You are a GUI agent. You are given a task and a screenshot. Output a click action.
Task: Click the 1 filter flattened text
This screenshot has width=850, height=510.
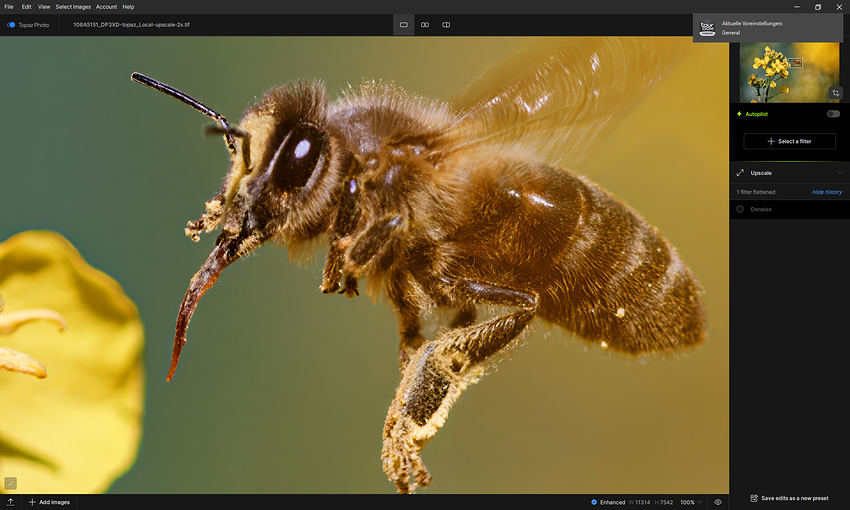click(x=756, y=192)
